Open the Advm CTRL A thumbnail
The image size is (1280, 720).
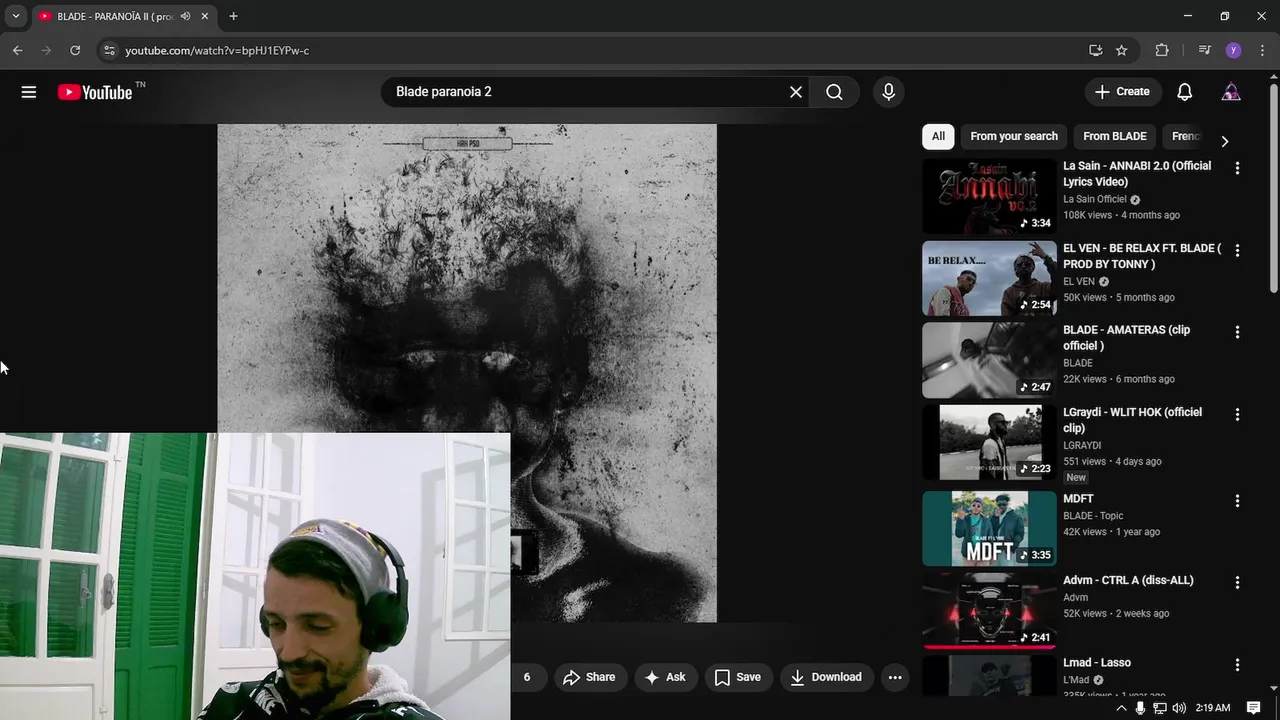[989, 610]
